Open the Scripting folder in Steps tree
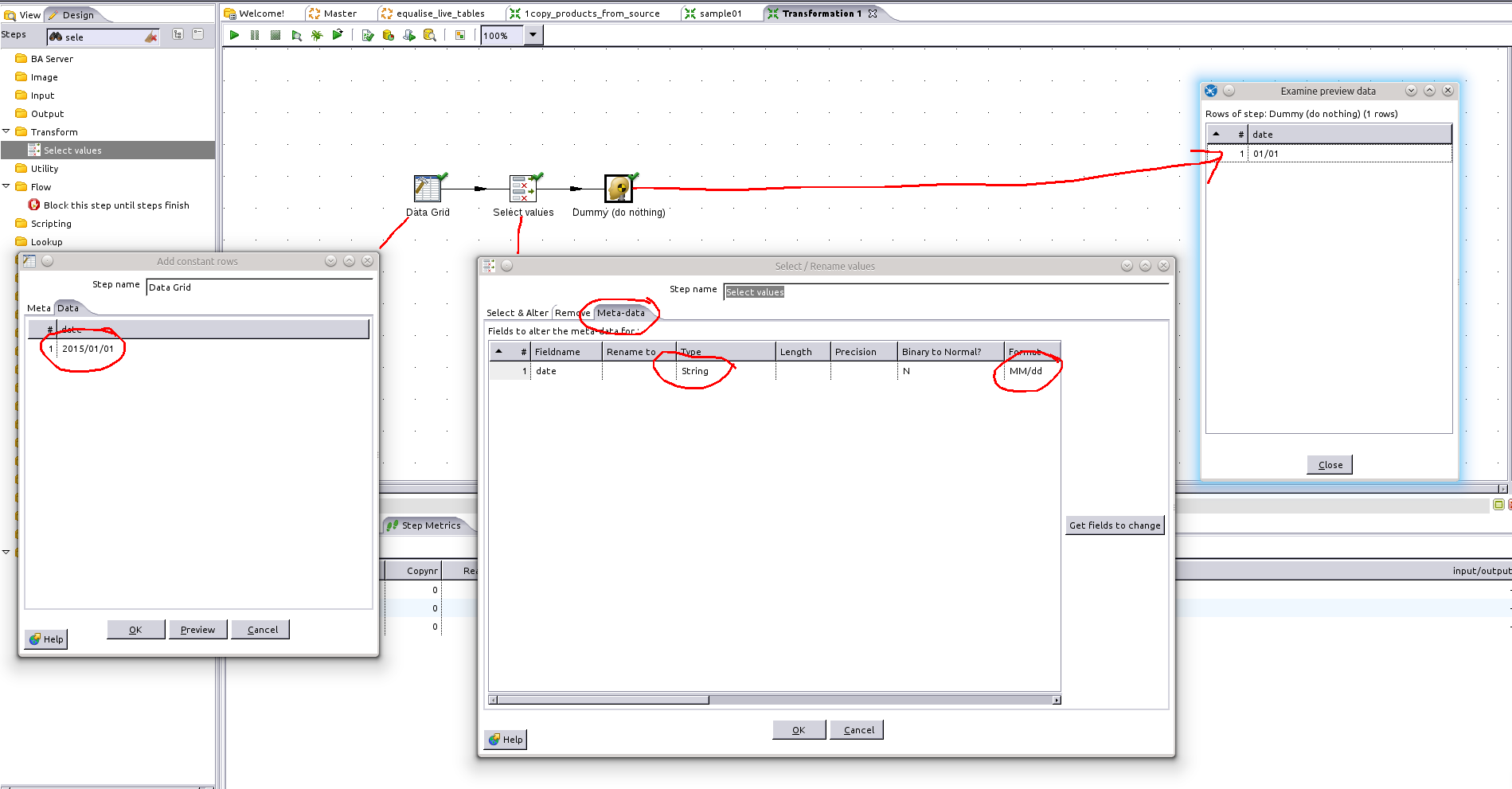The image size is (1512, 789). point(51,224)
